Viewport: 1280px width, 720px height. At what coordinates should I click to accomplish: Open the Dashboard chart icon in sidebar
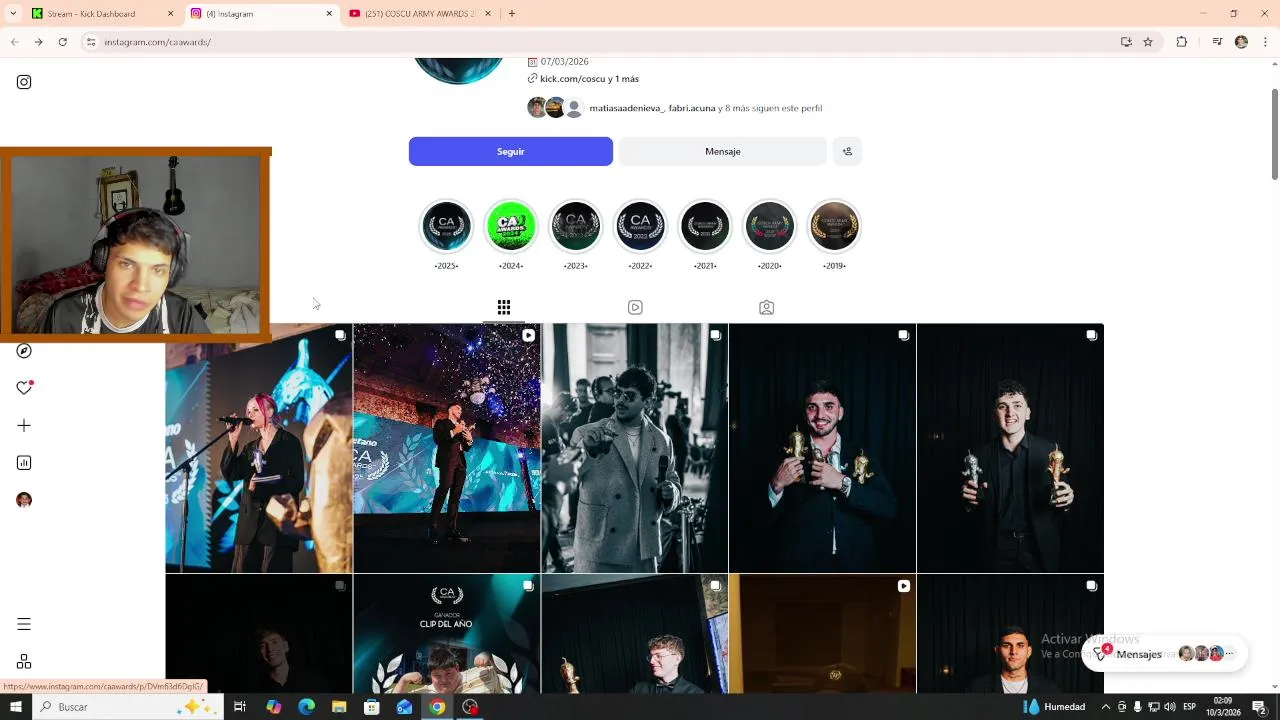click(24, 463)
